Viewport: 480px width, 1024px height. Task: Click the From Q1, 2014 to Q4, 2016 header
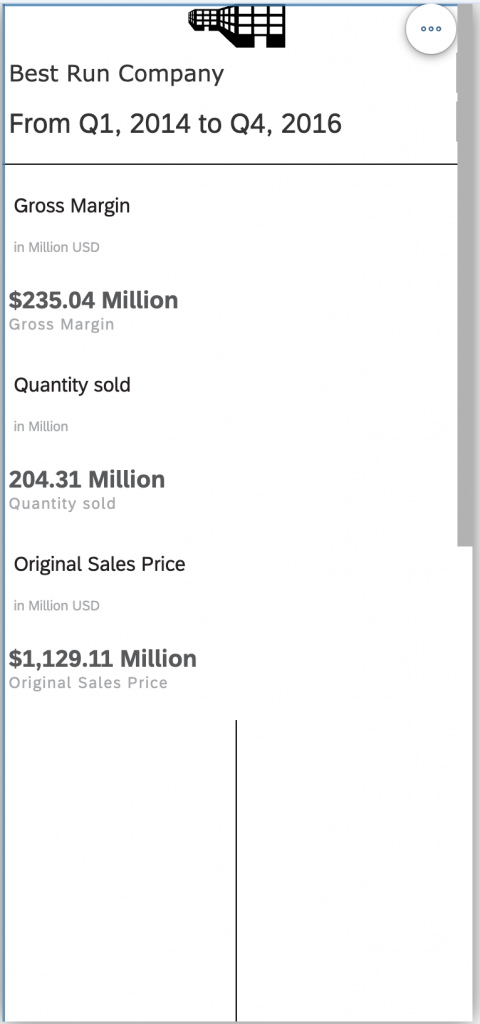[x=175, y=123]
